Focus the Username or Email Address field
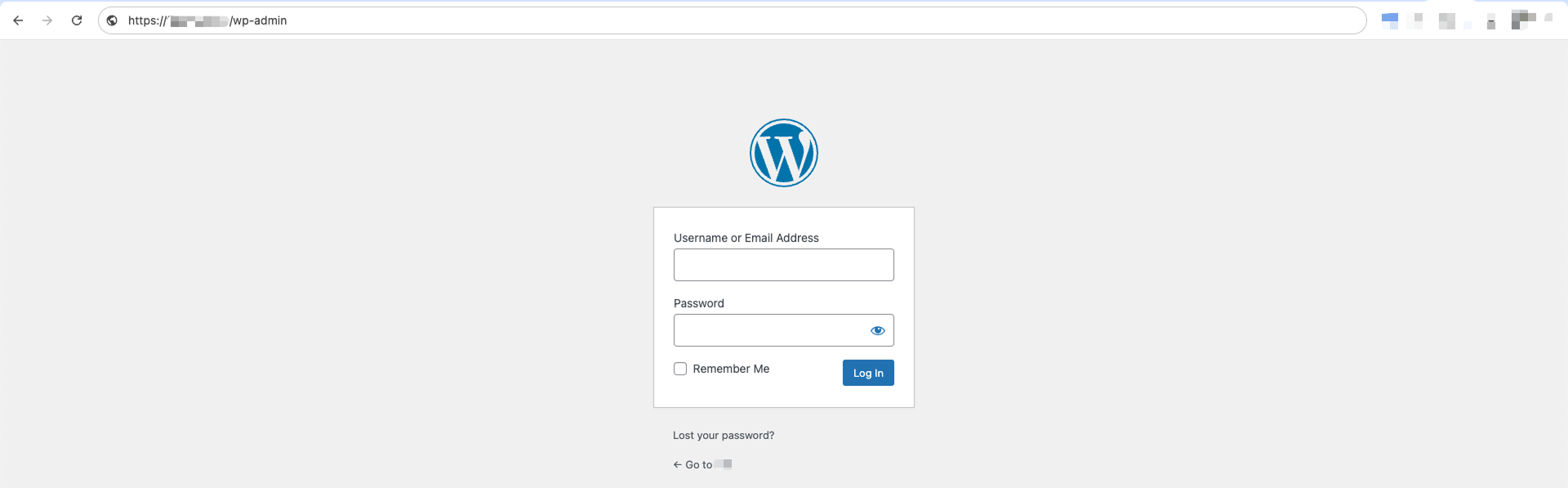The width and height of the screenshot is (1568, 488). (784, 265)
